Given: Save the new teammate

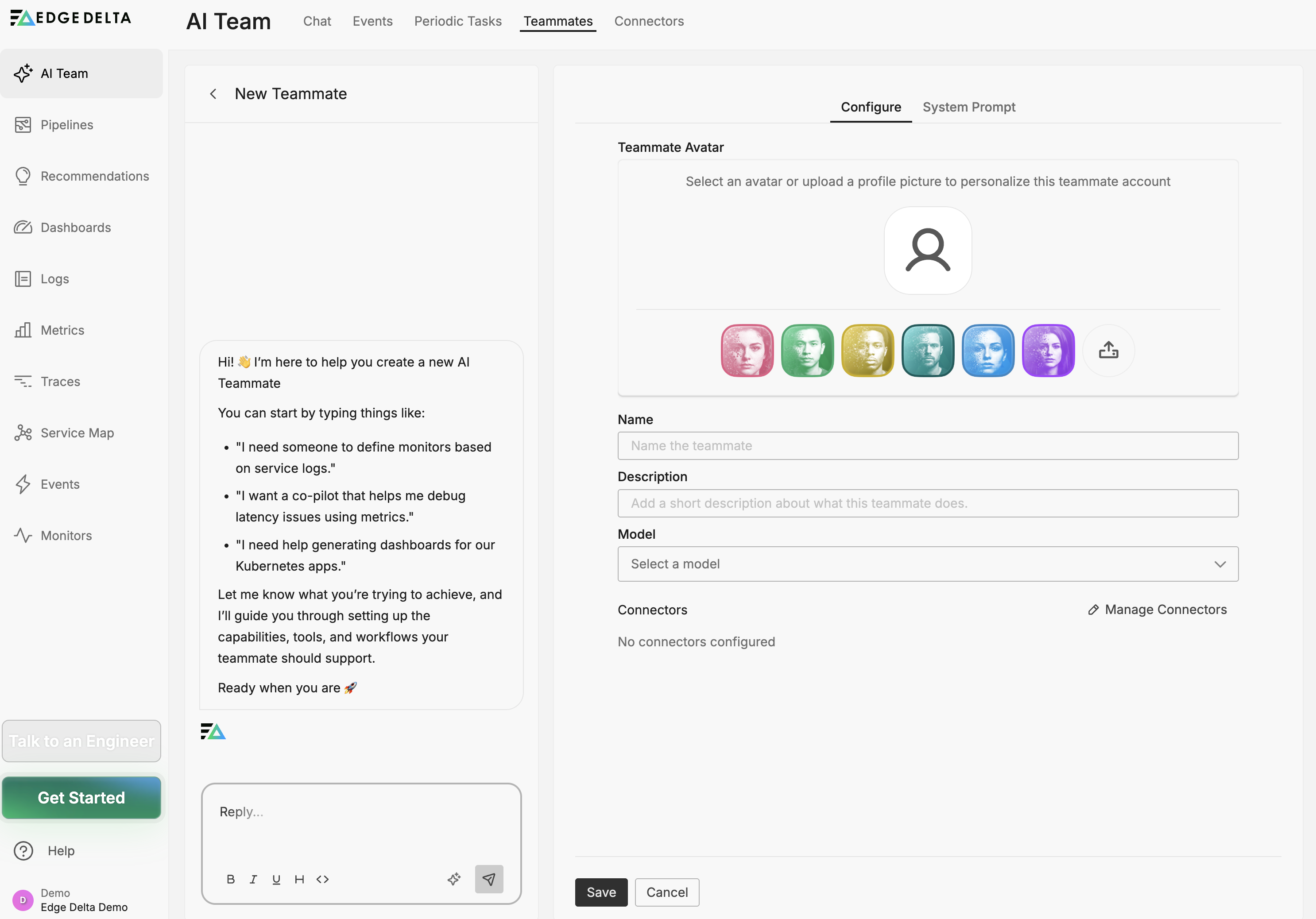Looking at the screenshot, I should tap(601, 892).
